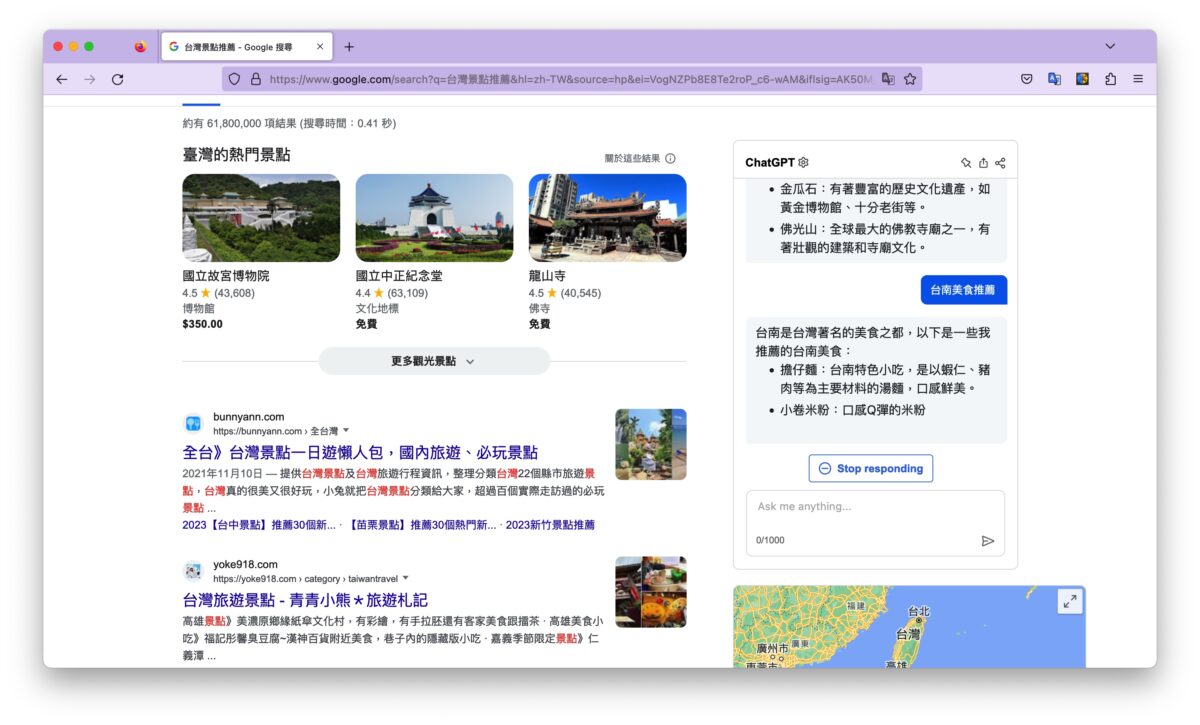Expand 更多觀光景點 attractions list
This screenshot has height=725, width=1200.
click(434, 361)
